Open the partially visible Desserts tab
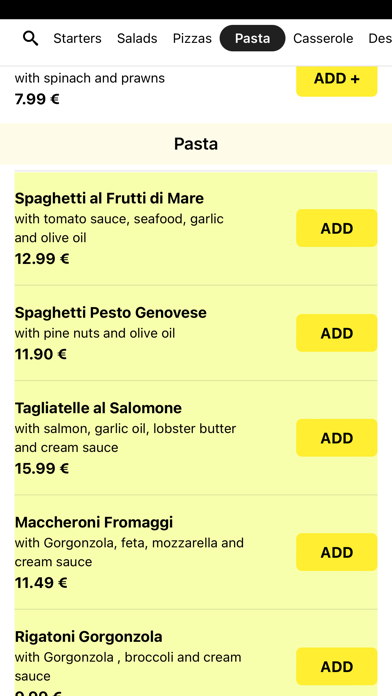Screen dimensions: 392x696 pyautogui.click(x=380, y=39)
